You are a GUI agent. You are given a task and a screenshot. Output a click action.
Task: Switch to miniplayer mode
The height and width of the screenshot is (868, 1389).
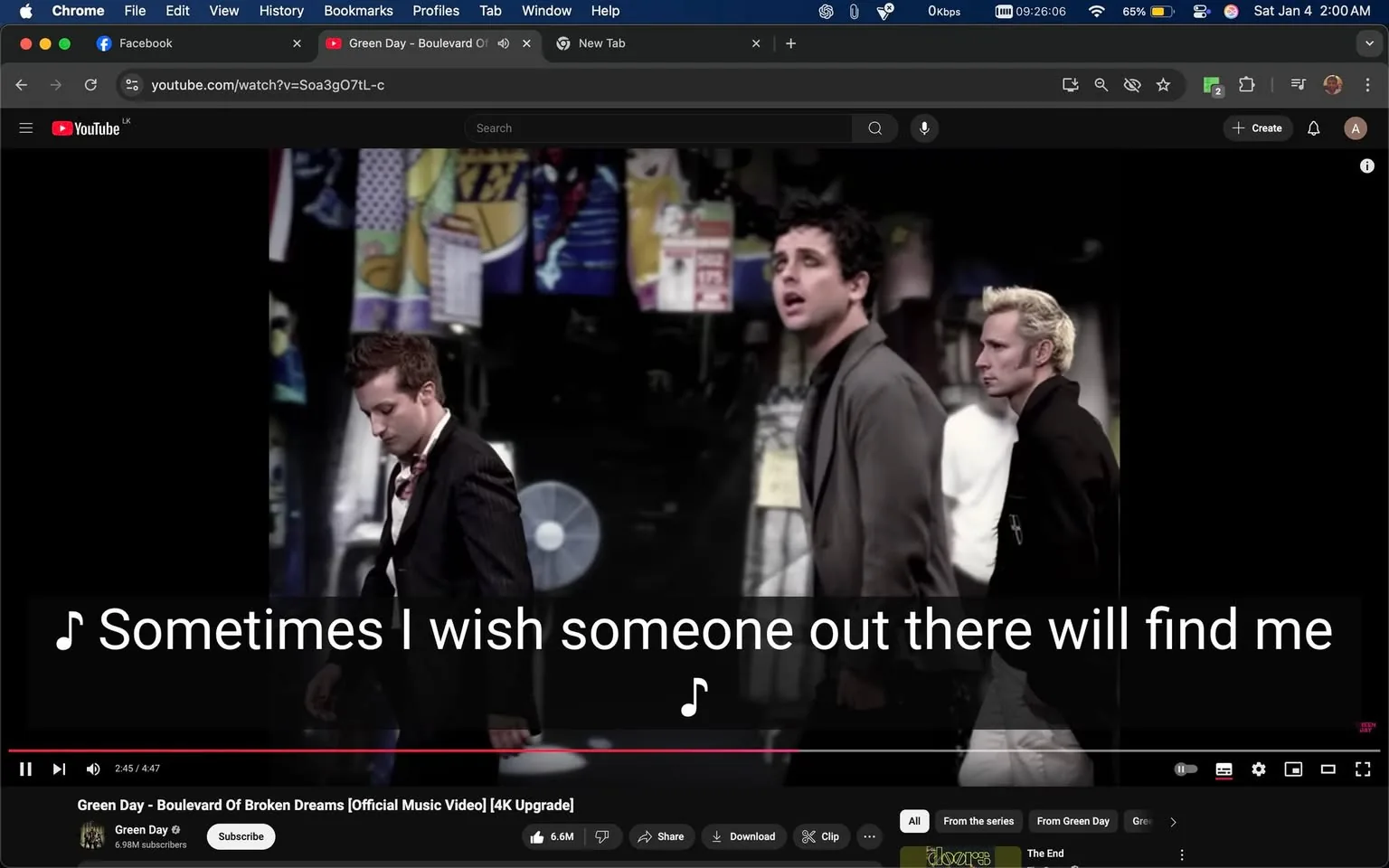click(1293, 769)
